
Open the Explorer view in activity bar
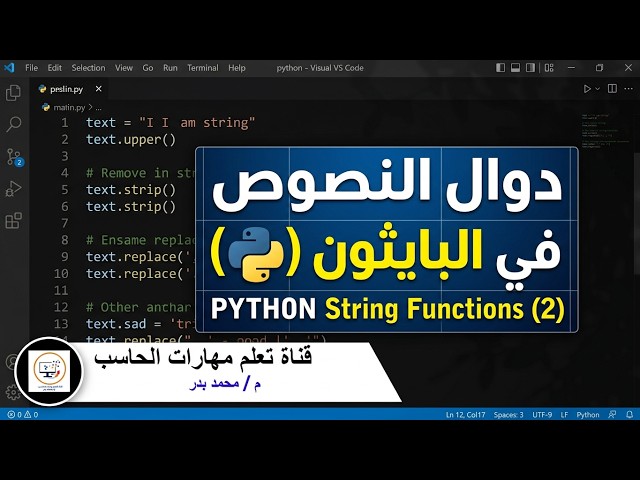coord(13,93)
